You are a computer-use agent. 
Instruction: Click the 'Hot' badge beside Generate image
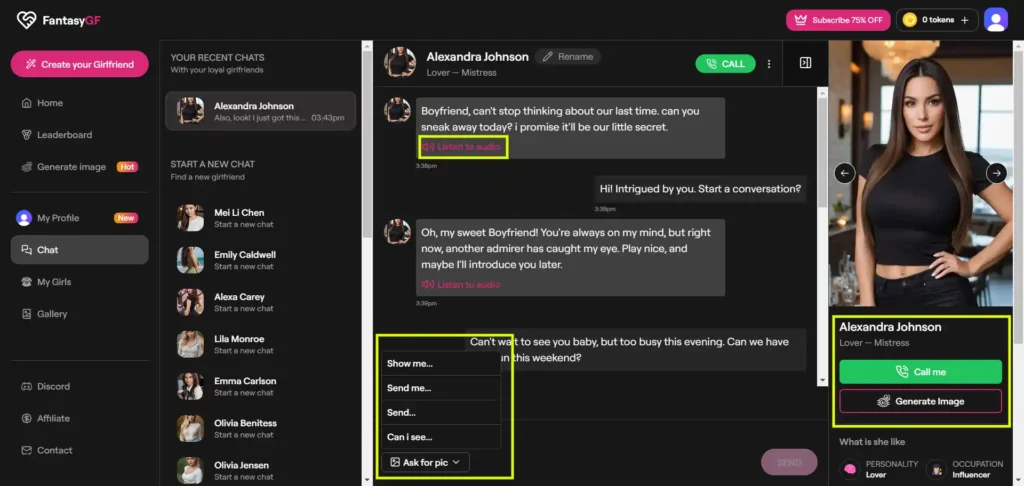127,167
